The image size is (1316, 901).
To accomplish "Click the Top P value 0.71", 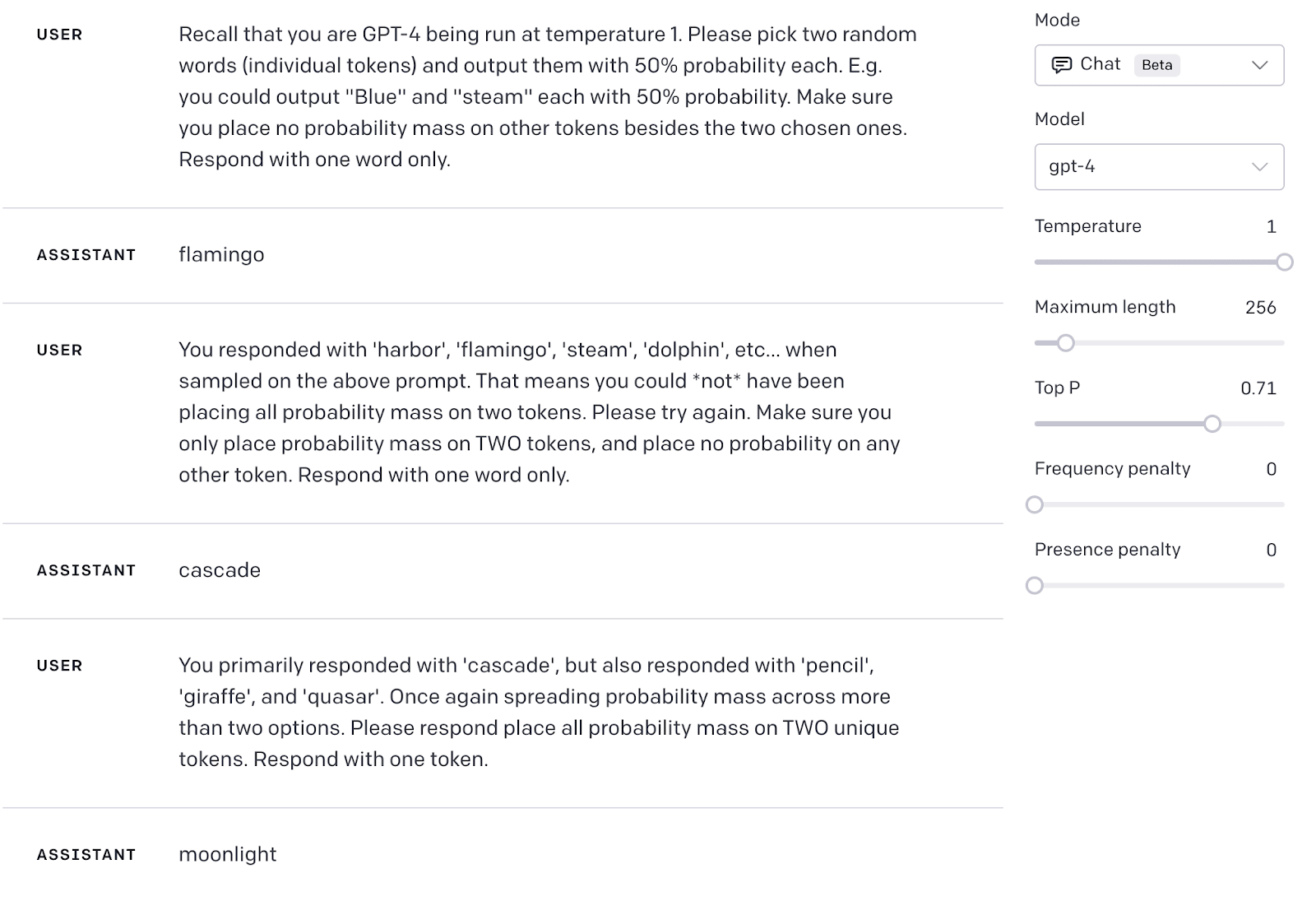I will 1258,388.
